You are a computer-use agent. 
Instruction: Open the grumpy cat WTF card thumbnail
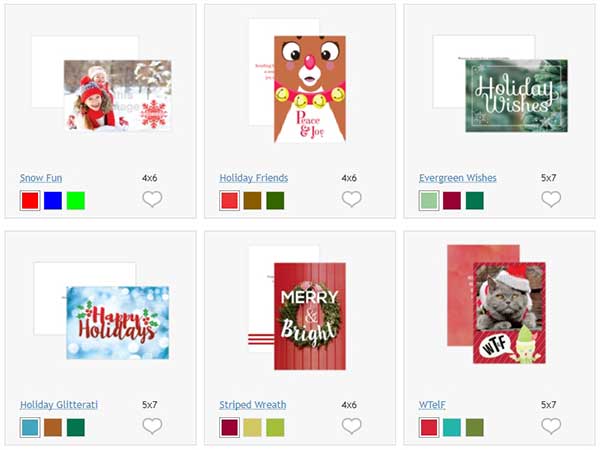[509, 313]
